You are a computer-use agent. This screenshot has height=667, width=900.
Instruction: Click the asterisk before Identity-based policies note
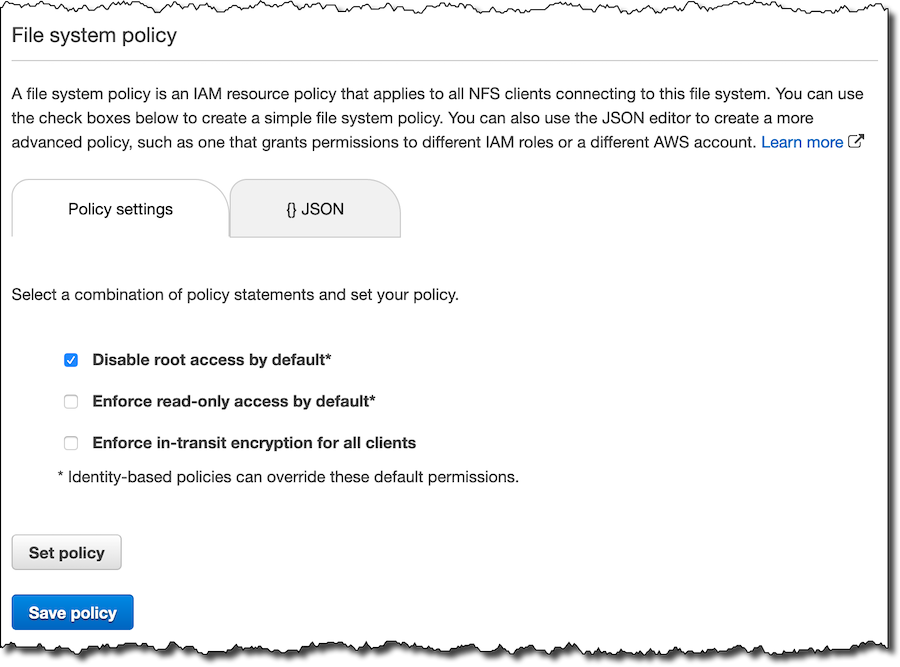tap(60, 475)
